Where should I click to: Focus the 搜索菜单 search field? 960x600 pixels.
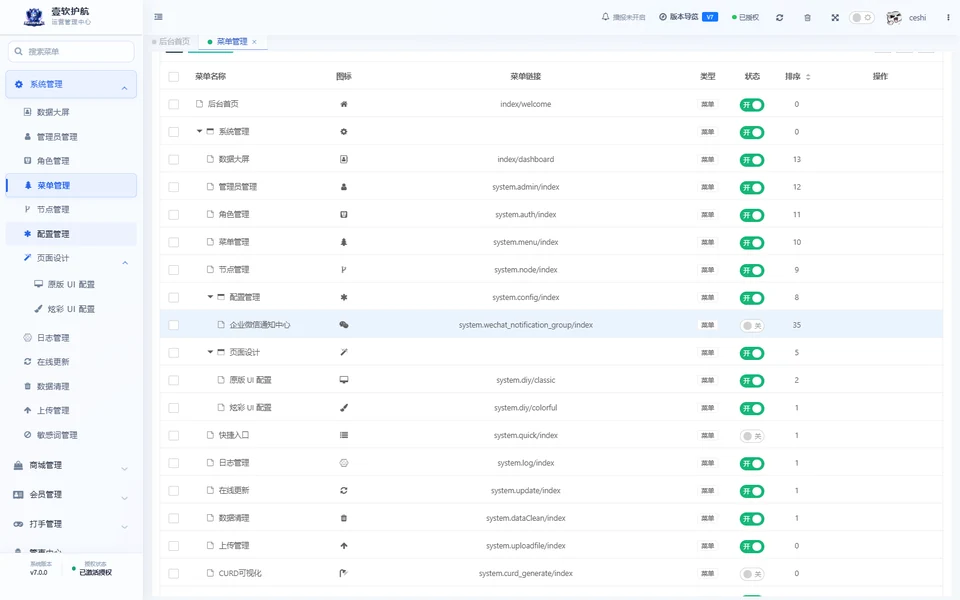point(71,51)
